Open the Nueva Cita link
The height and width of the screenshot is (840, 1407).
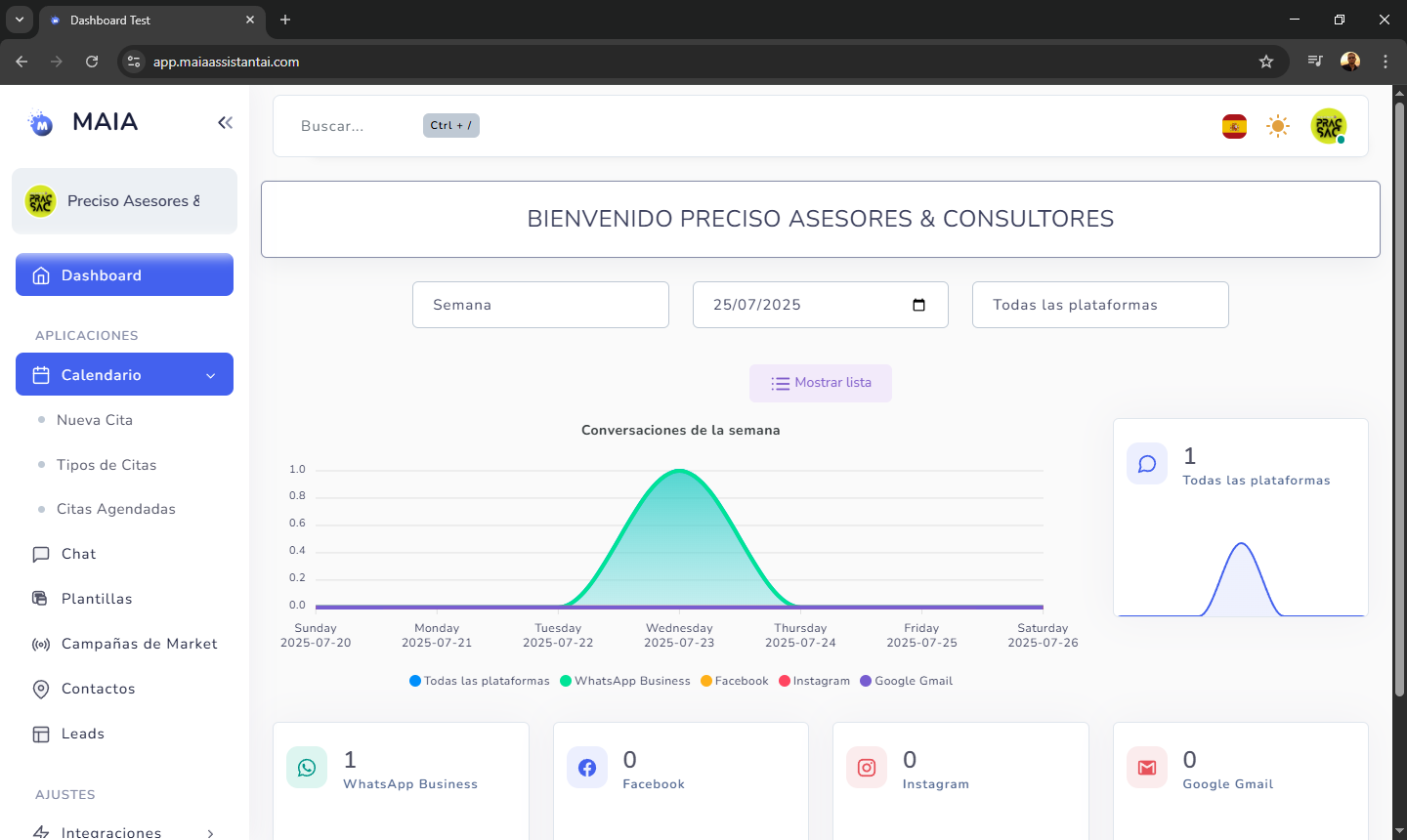pyautogui.click(x=95, y=420)
